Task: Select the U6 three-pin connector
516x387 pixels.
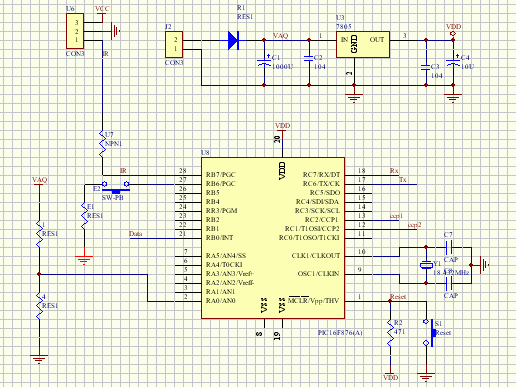Action: tap(75, 31)
